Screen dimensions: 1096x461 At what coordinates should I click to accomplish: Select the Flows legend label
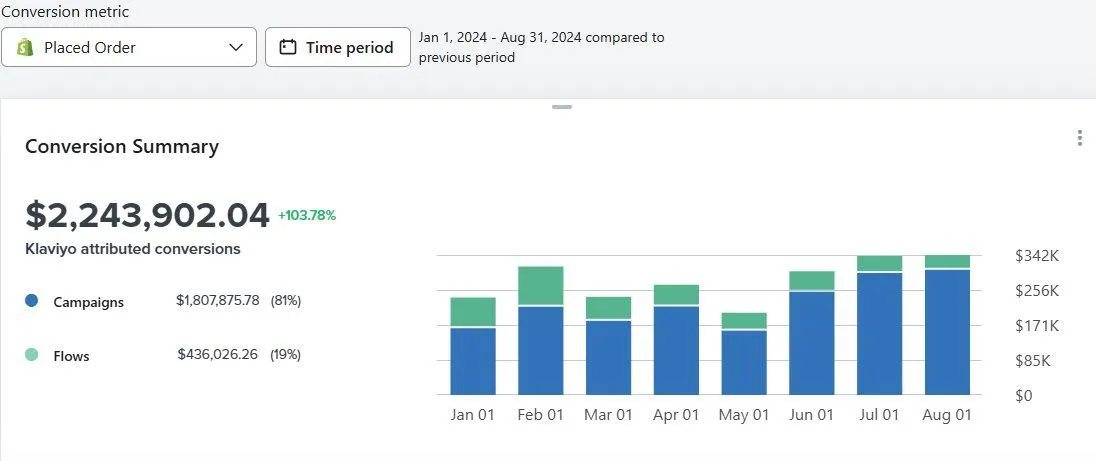coord(71,356)
